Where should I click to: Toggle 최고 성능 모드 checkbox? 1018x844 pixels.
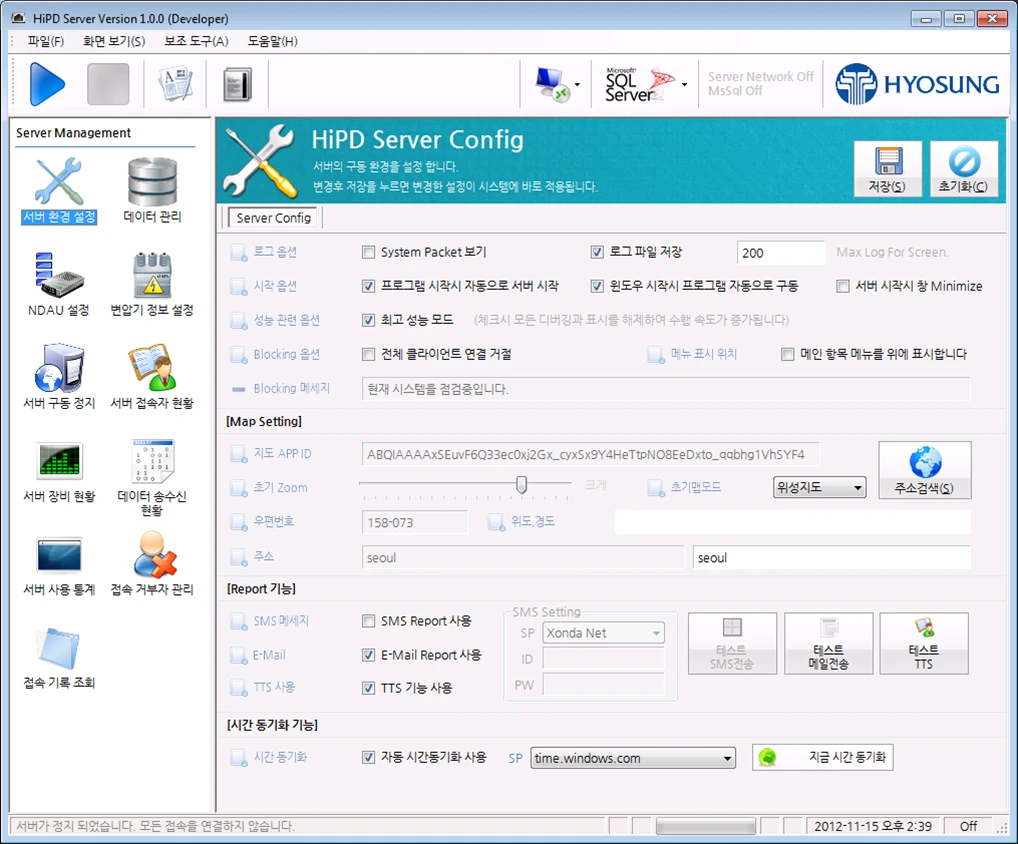[x=369, y=320]
